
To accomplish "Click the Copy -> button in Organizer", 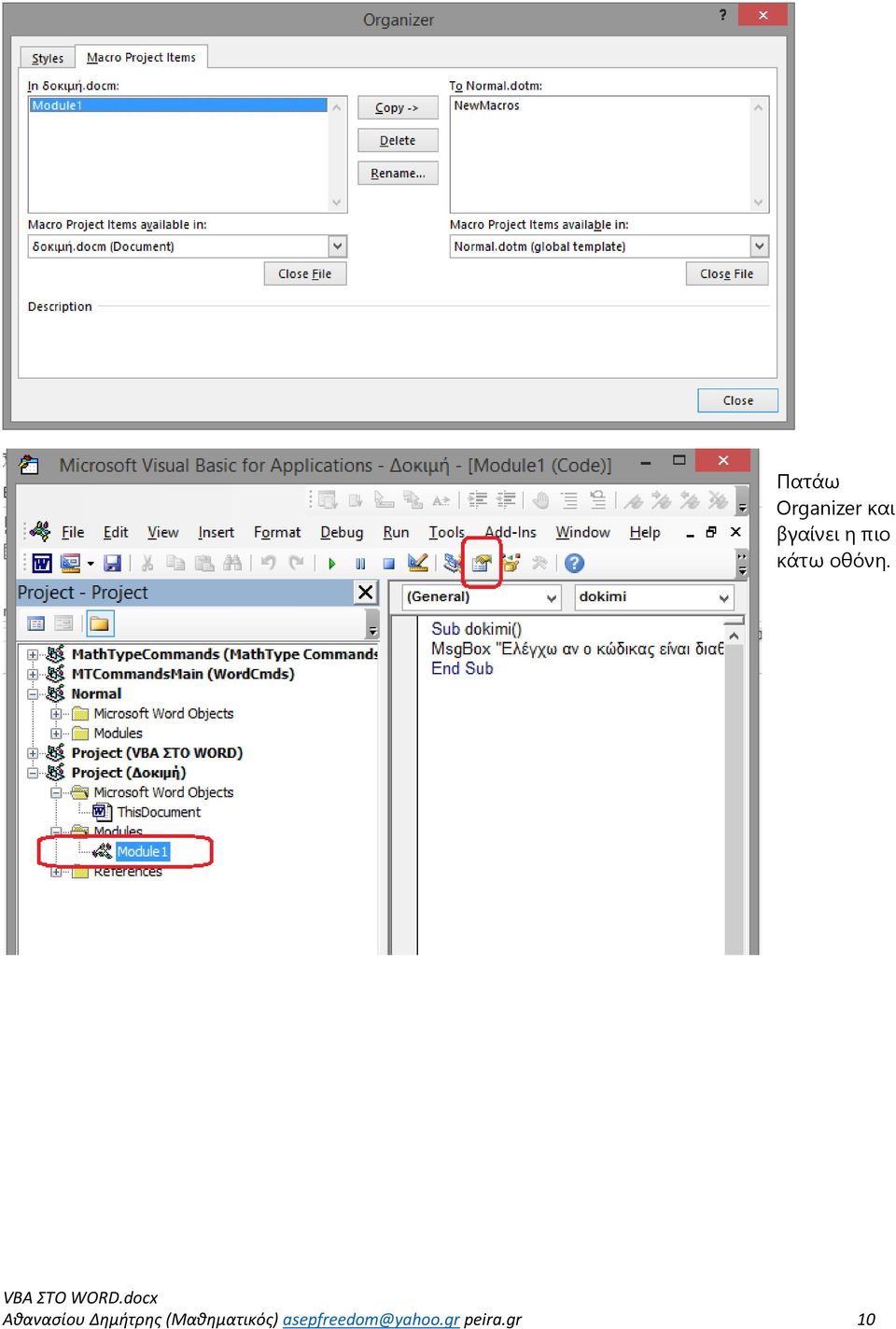I will point(398,107).
